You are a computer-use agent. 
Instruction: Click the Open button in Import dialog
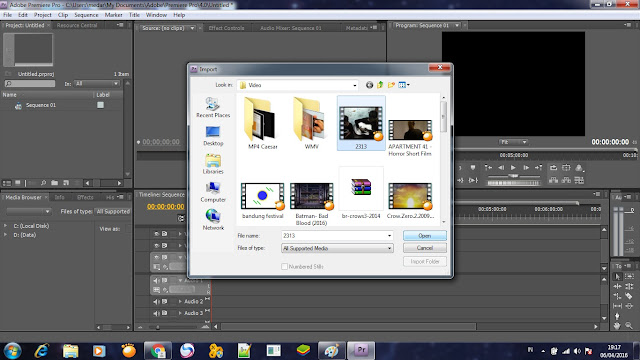pyautogui.click(x=424, y=236)
